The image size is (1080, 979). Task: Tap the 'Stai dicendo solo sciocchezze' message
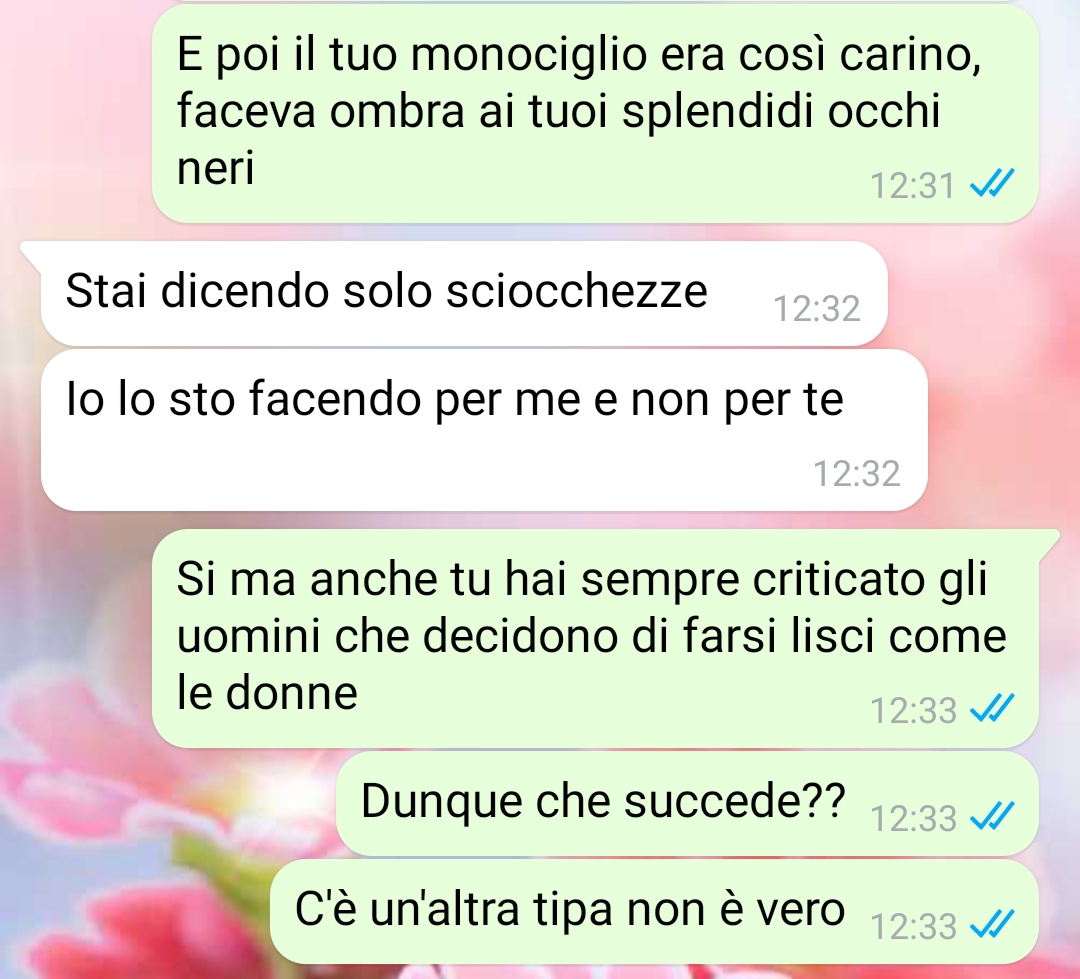click(x=464, y=293)
